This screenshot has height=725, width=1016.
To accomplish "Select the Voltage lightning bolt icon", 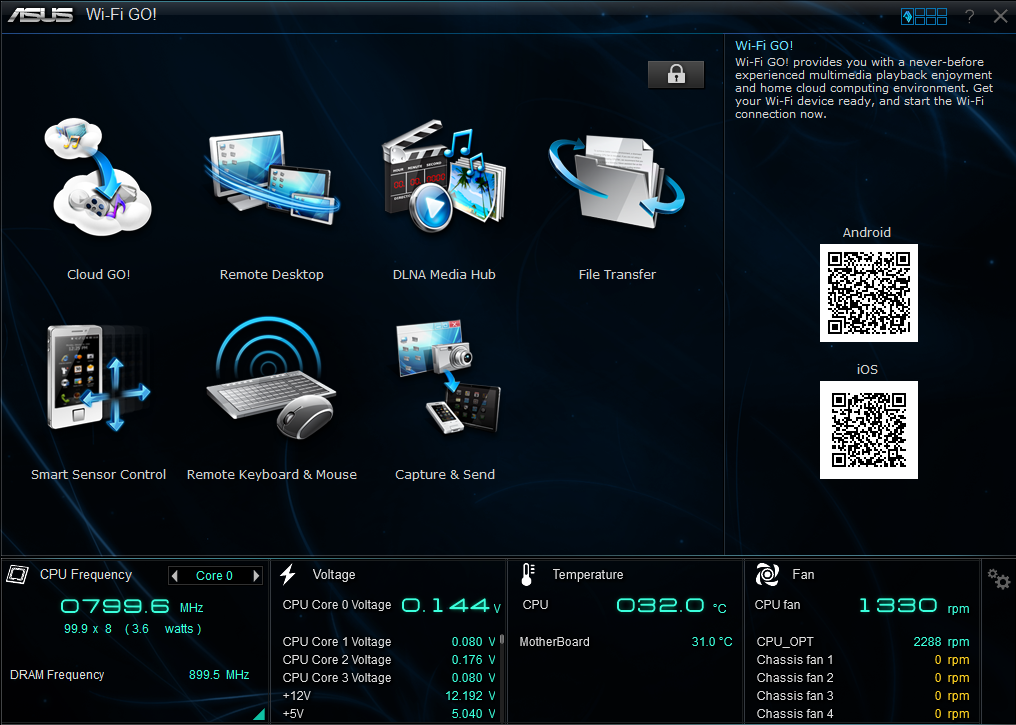I will [288, 574].
